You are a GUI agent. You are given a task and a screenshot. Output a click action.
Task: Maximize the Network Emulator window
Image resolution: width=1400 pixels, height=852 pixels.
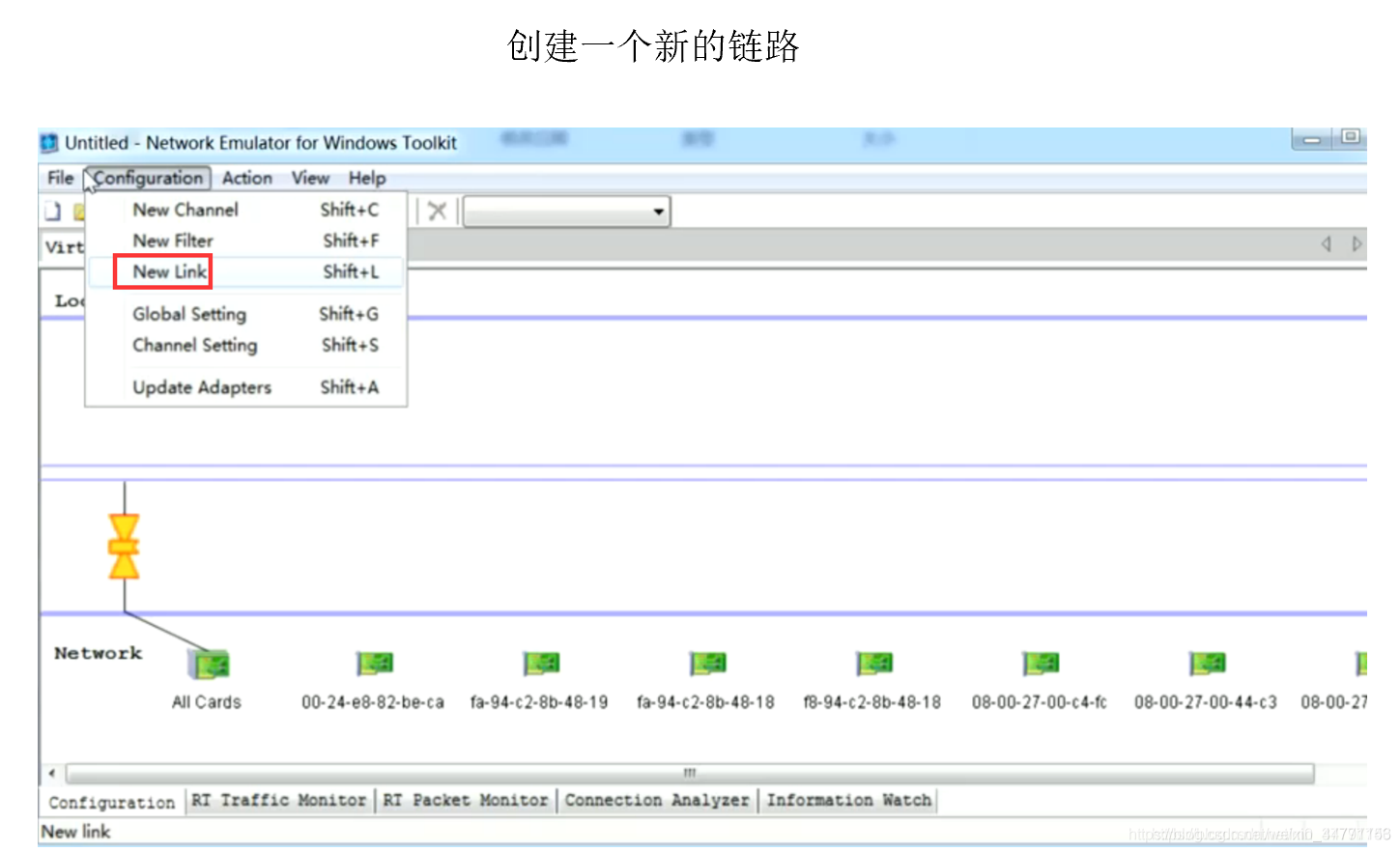pos(1350,138)
